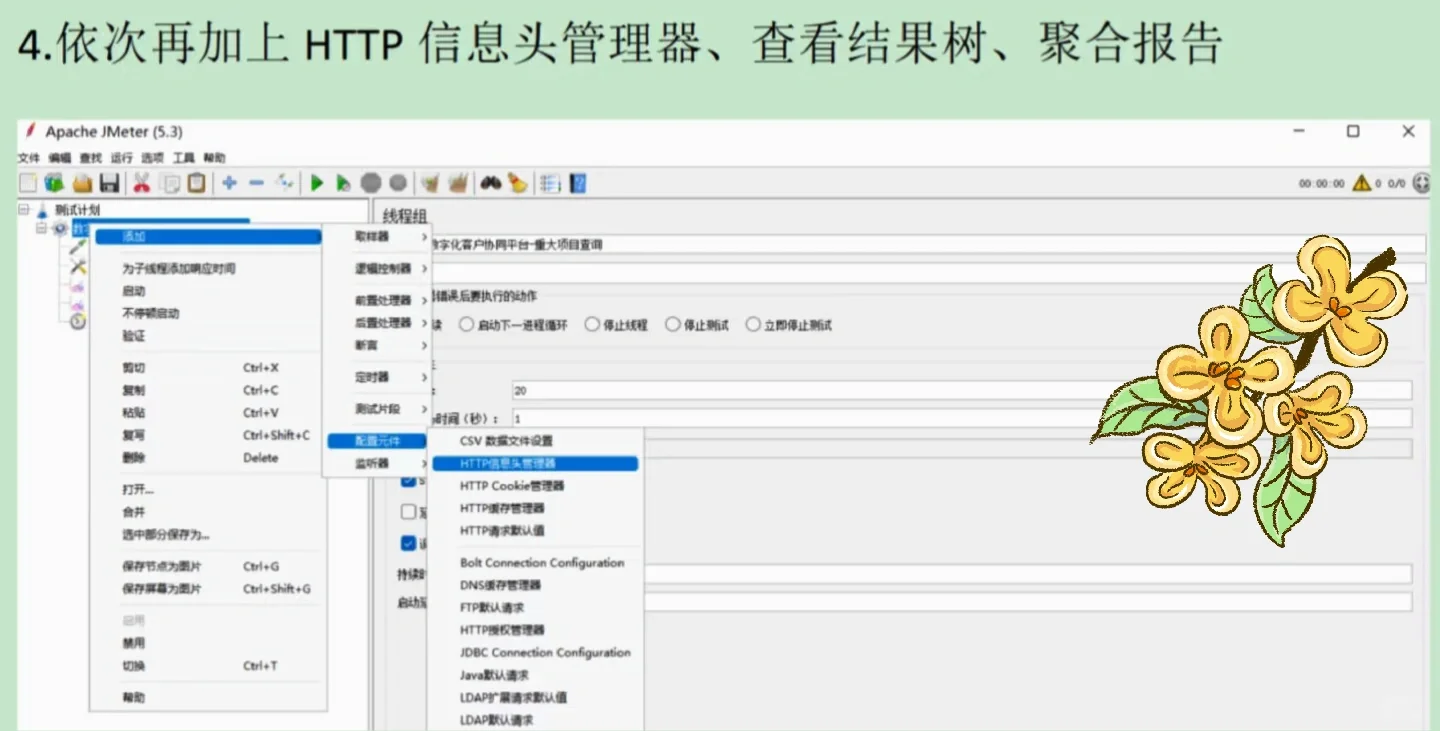Click the Cut scissors toolbar icon

(x=142, y=183)
